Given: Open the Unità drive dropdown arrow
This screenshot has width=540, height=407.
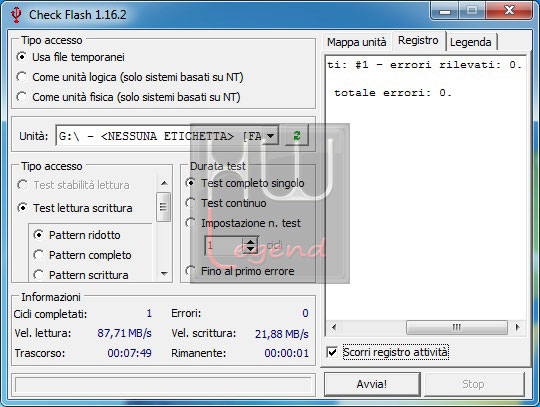Looking at the screenshot, I should tap(271, 136).
